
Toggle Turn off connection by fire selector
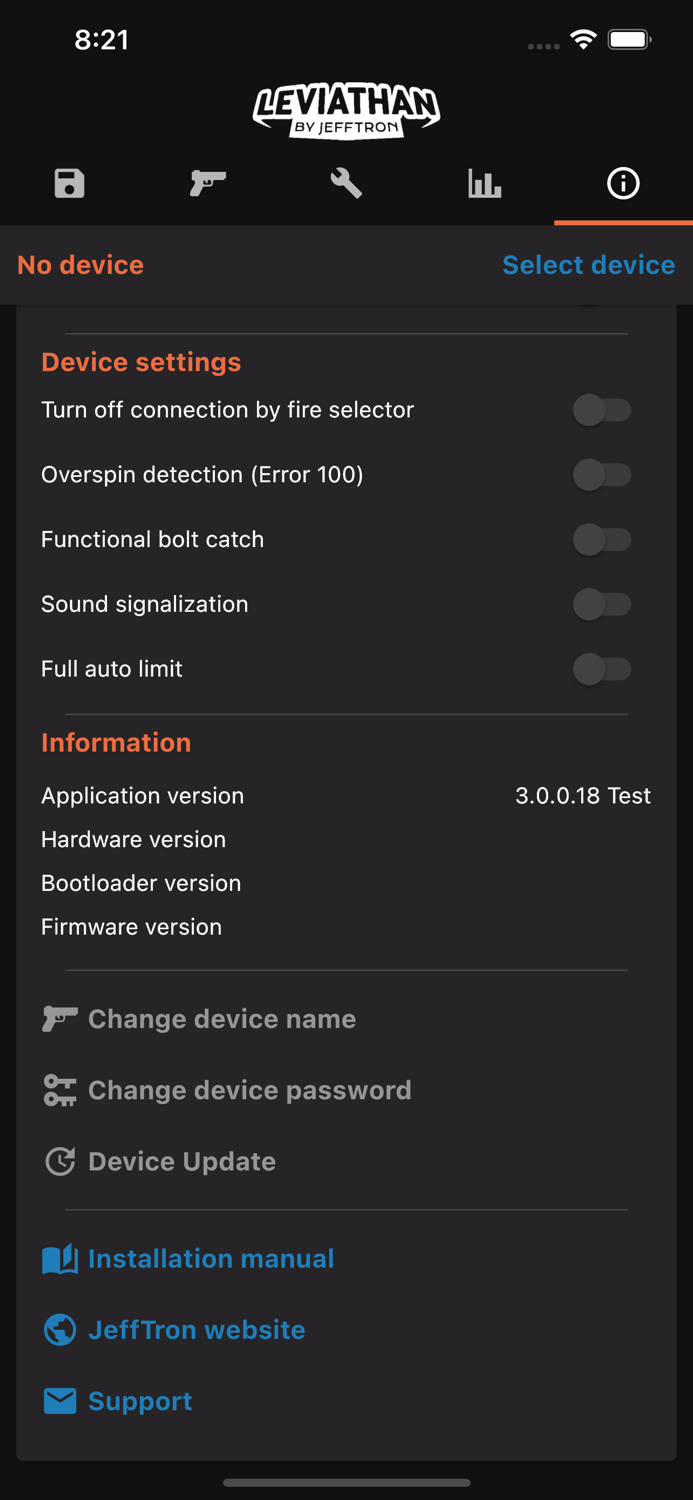(x=602, y=410)
